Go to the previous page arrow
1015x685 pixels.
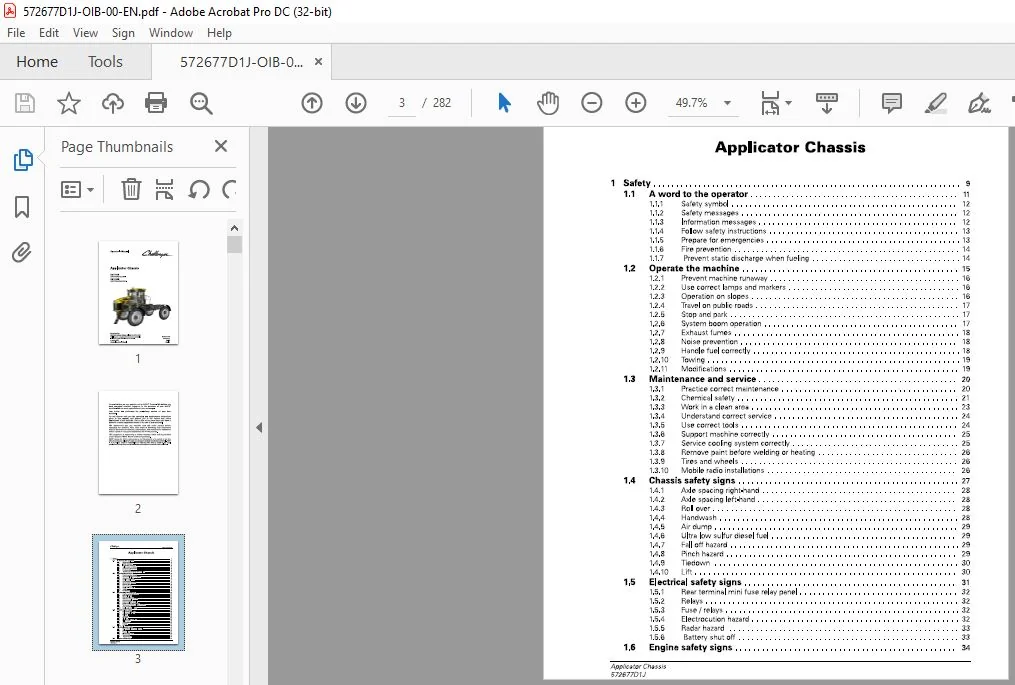tap(312, 103)
